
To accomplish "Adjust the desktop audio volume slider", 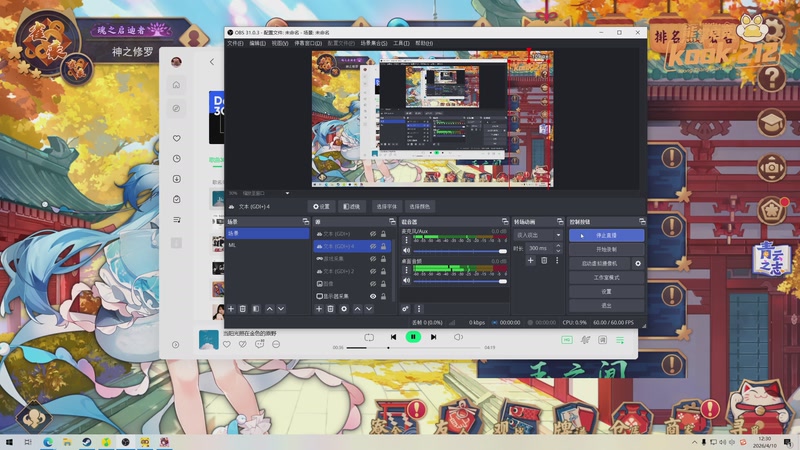I will (x=460, y=281).
